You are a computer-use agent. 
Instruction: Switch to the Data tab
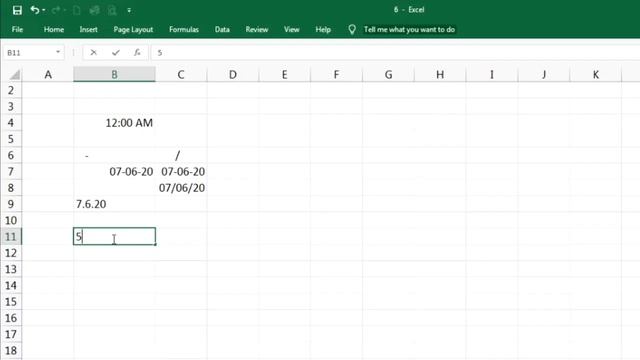[x=222, y=29]
